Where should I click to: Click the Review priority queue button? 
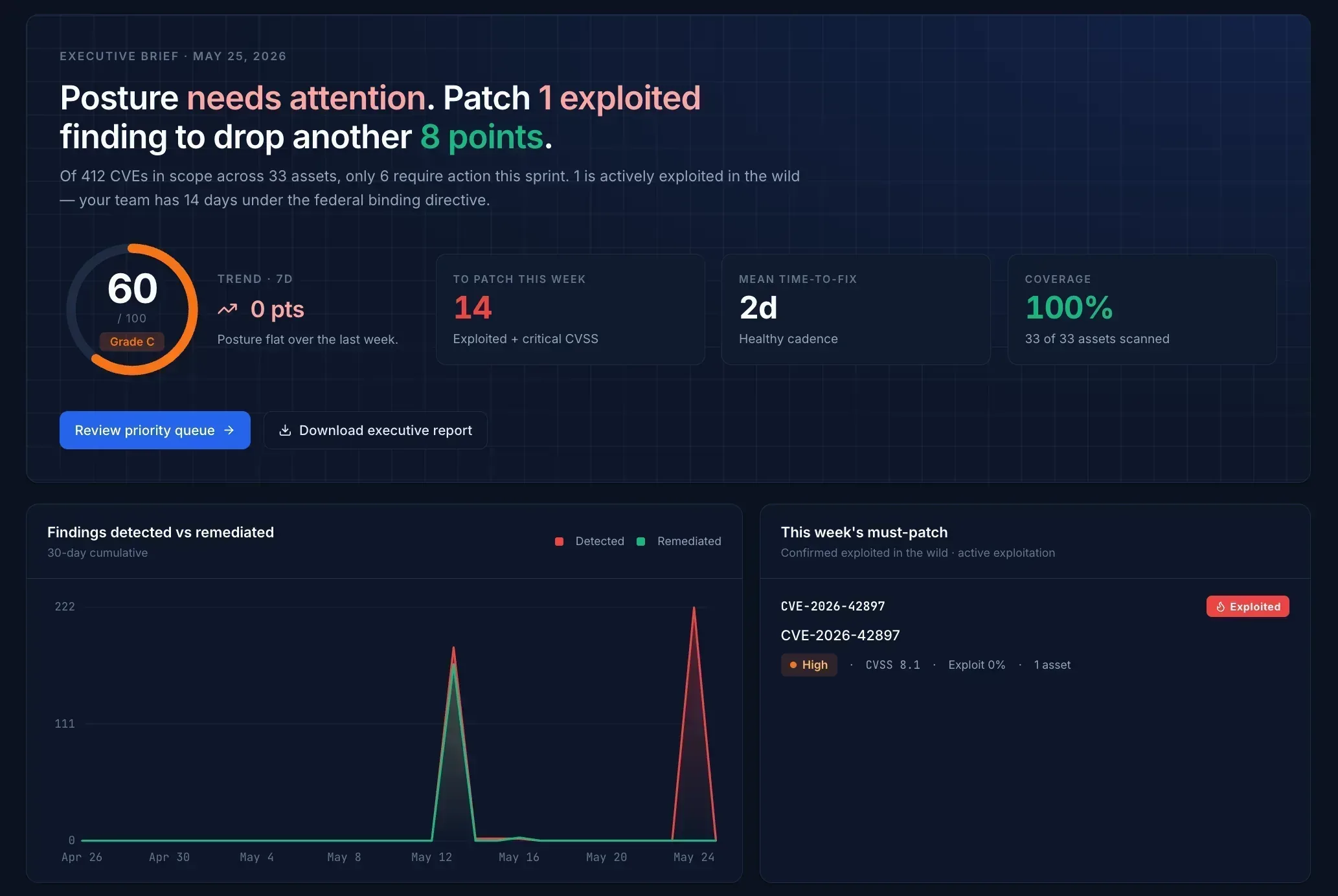click(155, 430)
